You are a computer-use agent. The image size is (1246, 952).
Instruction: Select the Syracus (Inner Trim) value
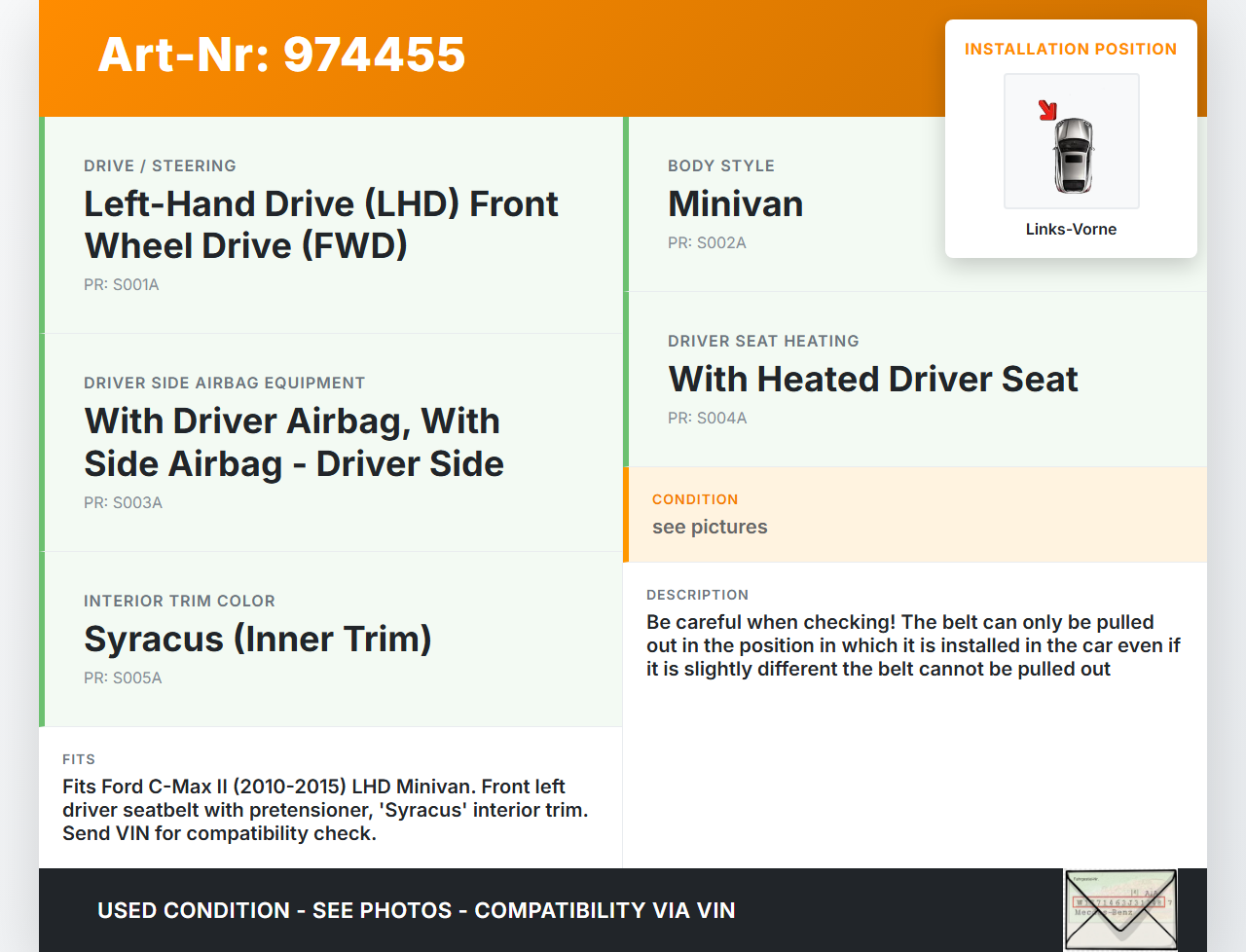point(257,640)
